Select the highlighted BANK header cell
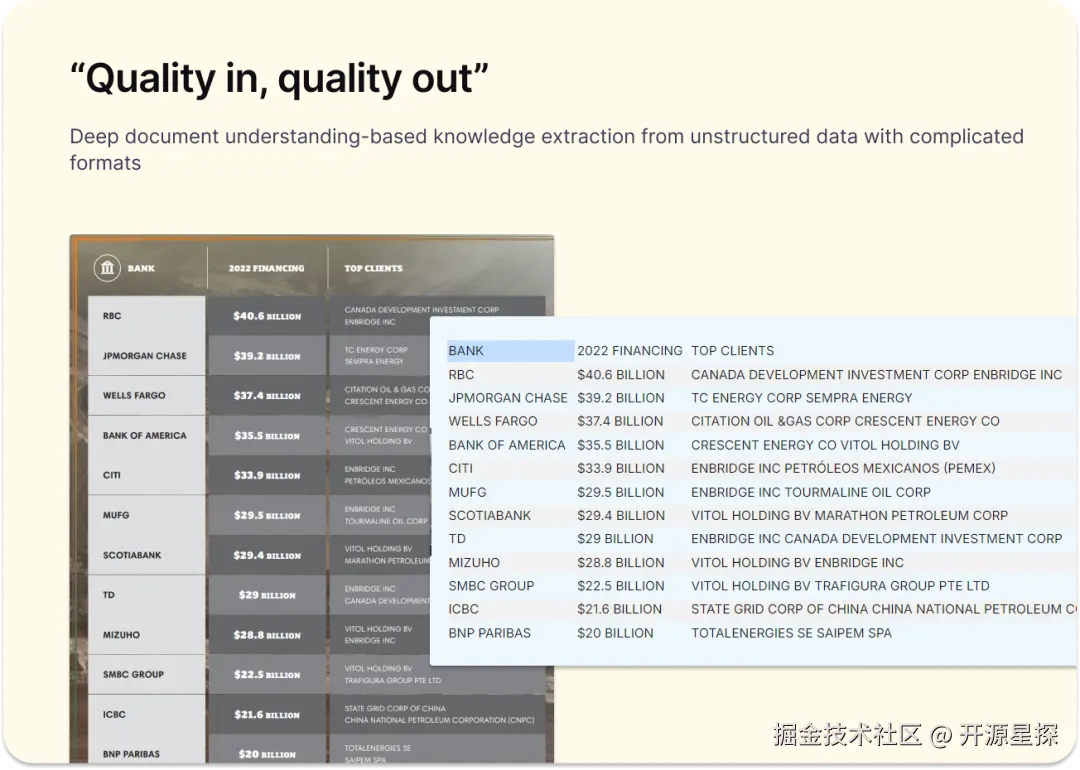Image resolution: width=1080 pixels, height=770 pixels. [x=510, y=351]
